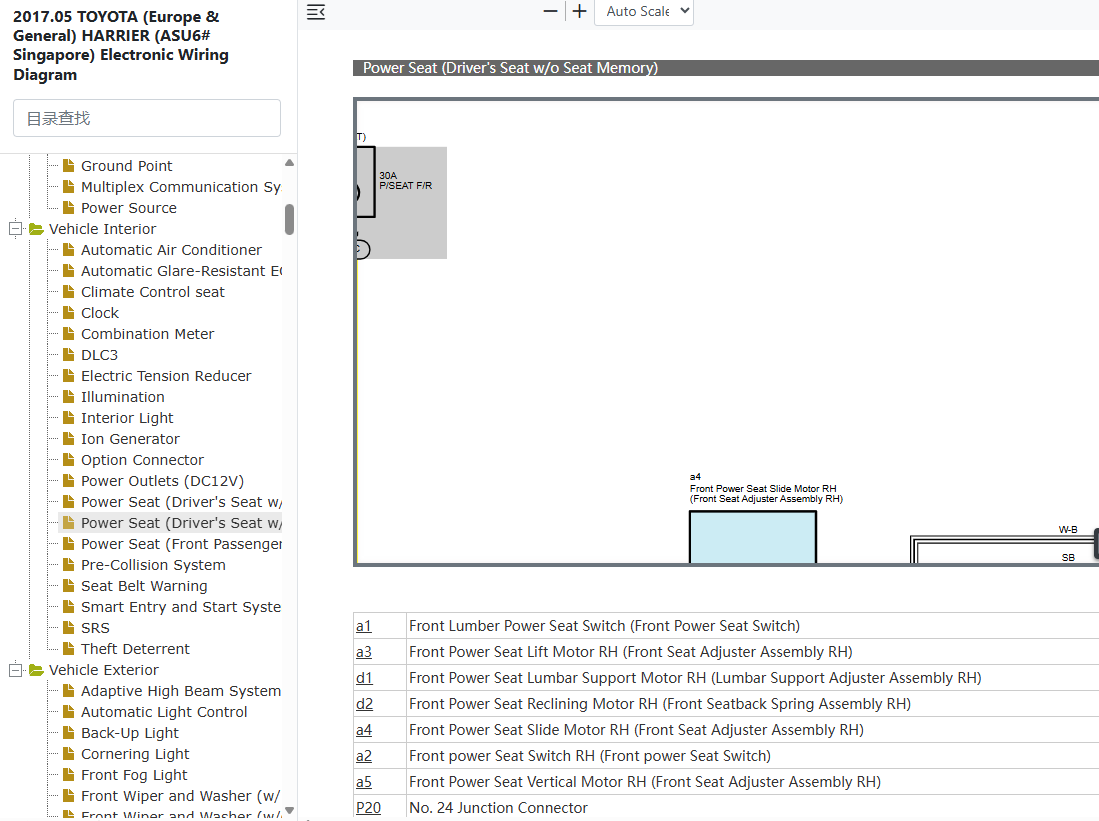The width and height of the screenshot is (1099, 821).
Task: Open Climate Control seat diagram
Action: point(153,292)
